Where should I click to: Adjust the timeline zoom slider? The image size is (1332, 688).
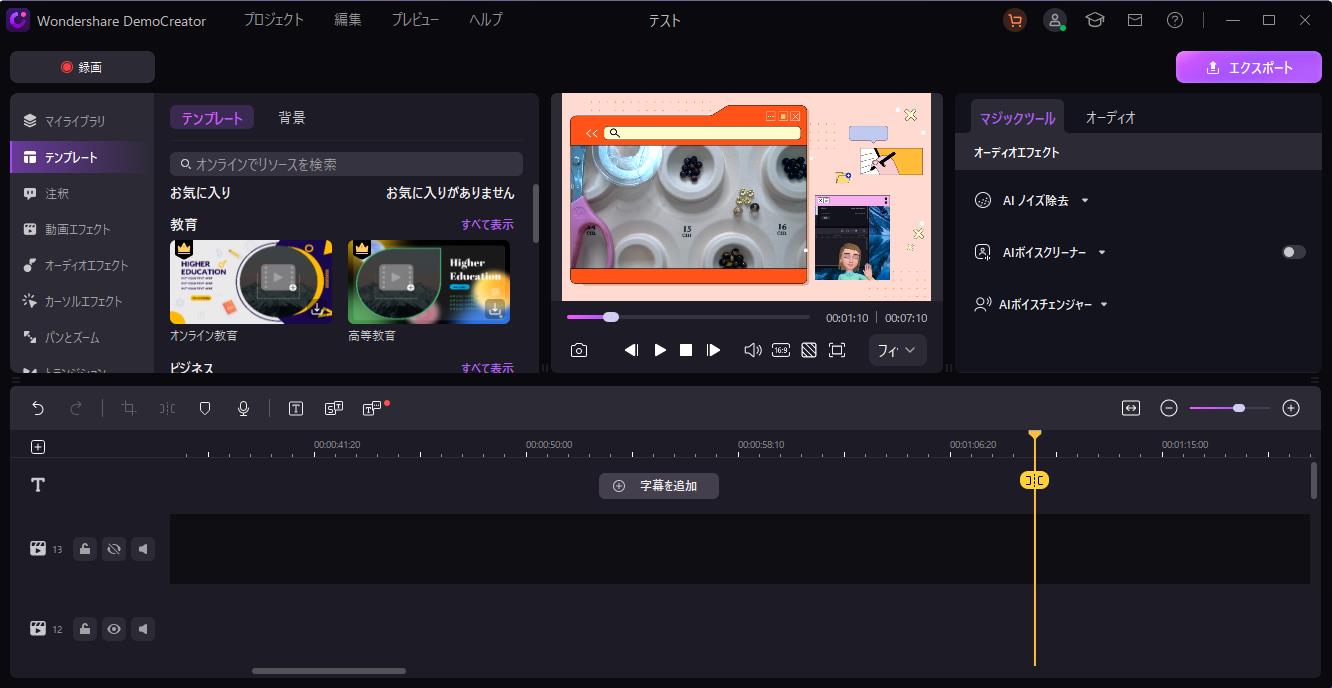[x=1239, y=408]
